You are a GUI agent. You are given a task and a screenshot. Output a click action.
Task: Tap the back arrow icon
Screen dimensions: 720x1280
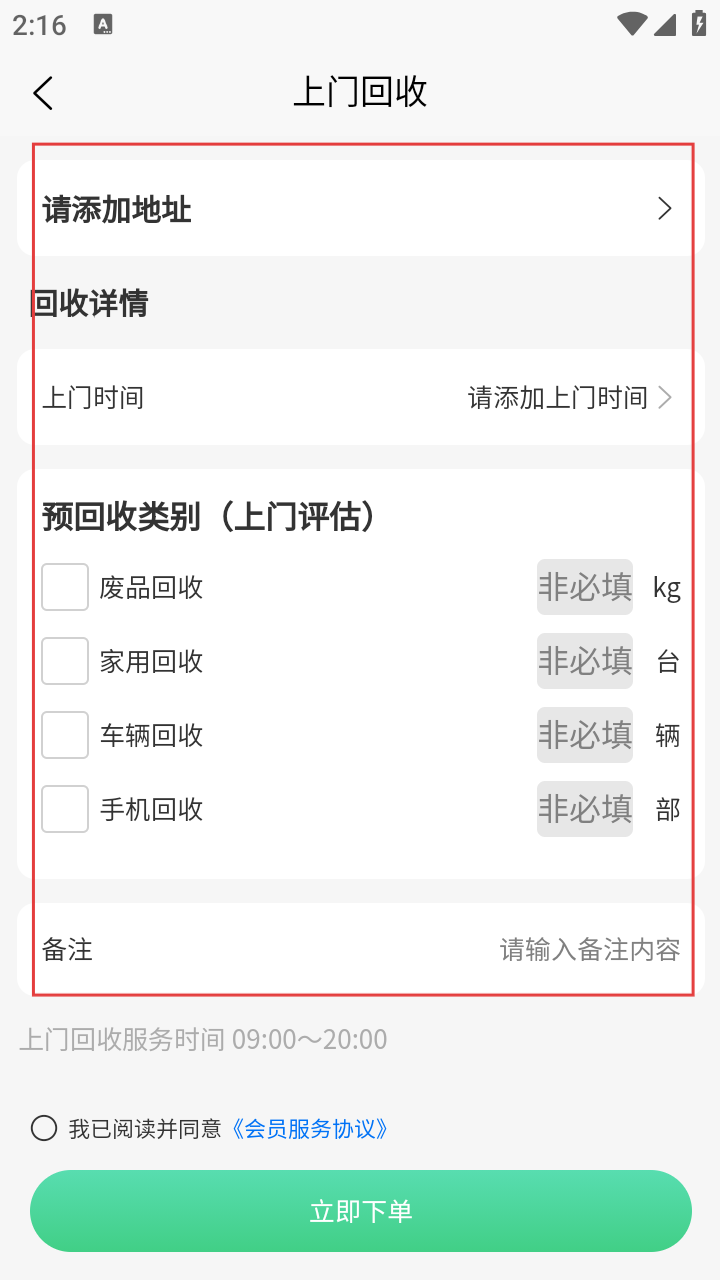tap(42, 93)
